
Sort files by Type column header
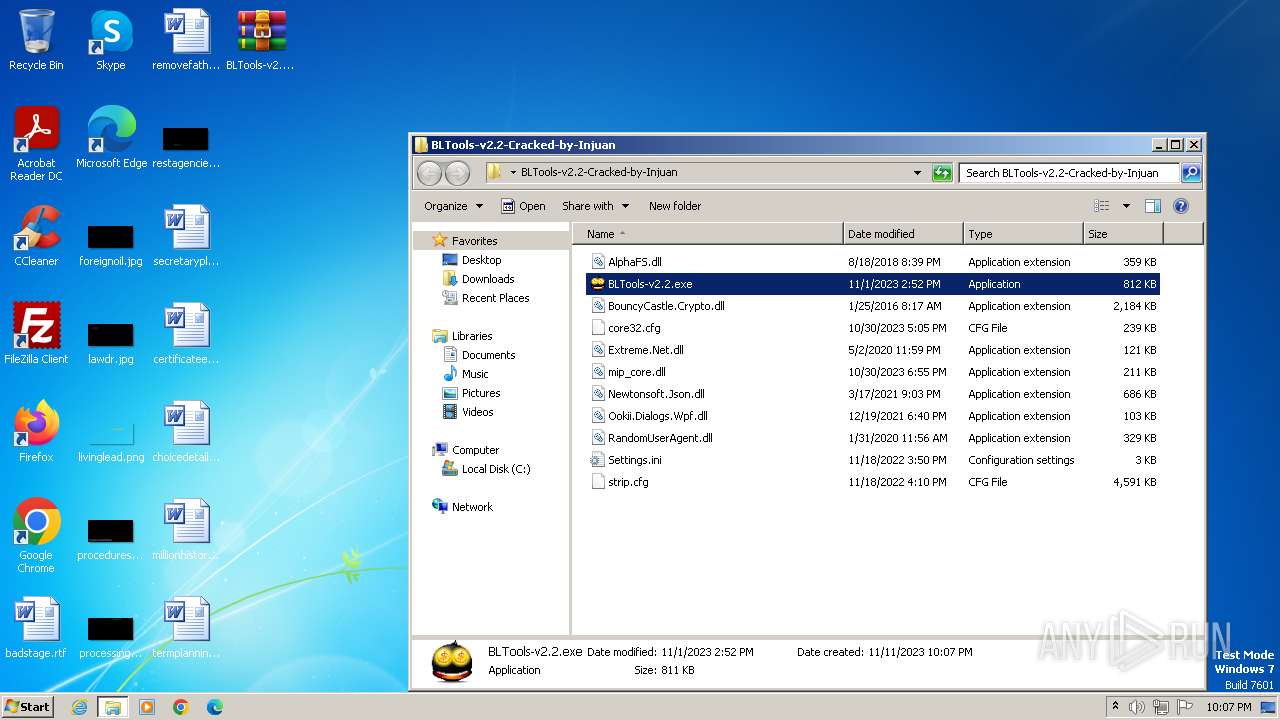1023,234
